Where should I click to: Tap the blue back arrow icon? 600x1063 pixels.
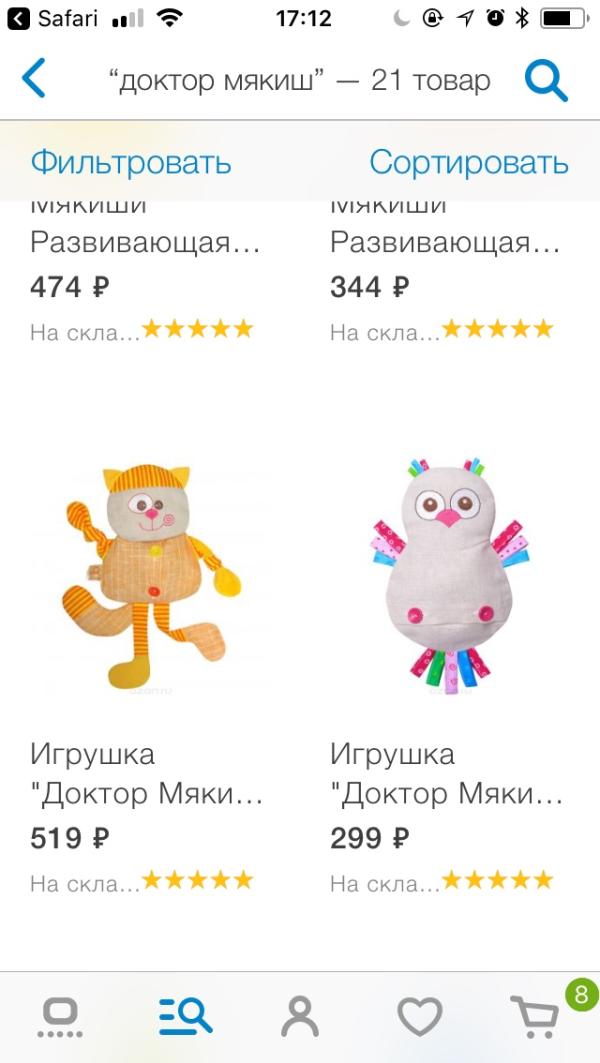(34, 78)
